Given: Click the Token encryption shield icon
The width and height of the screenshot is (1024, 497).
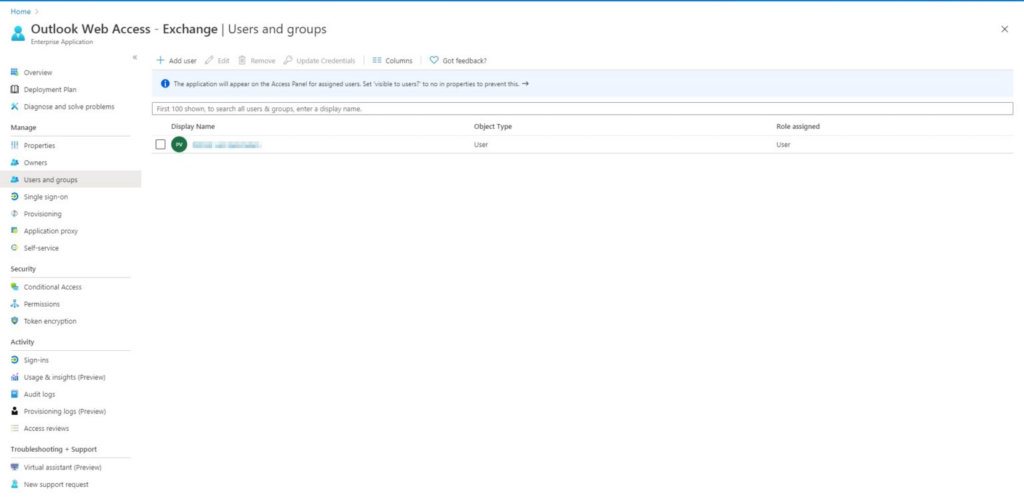Looking at the screenshot, I should [x=14, y=321].
